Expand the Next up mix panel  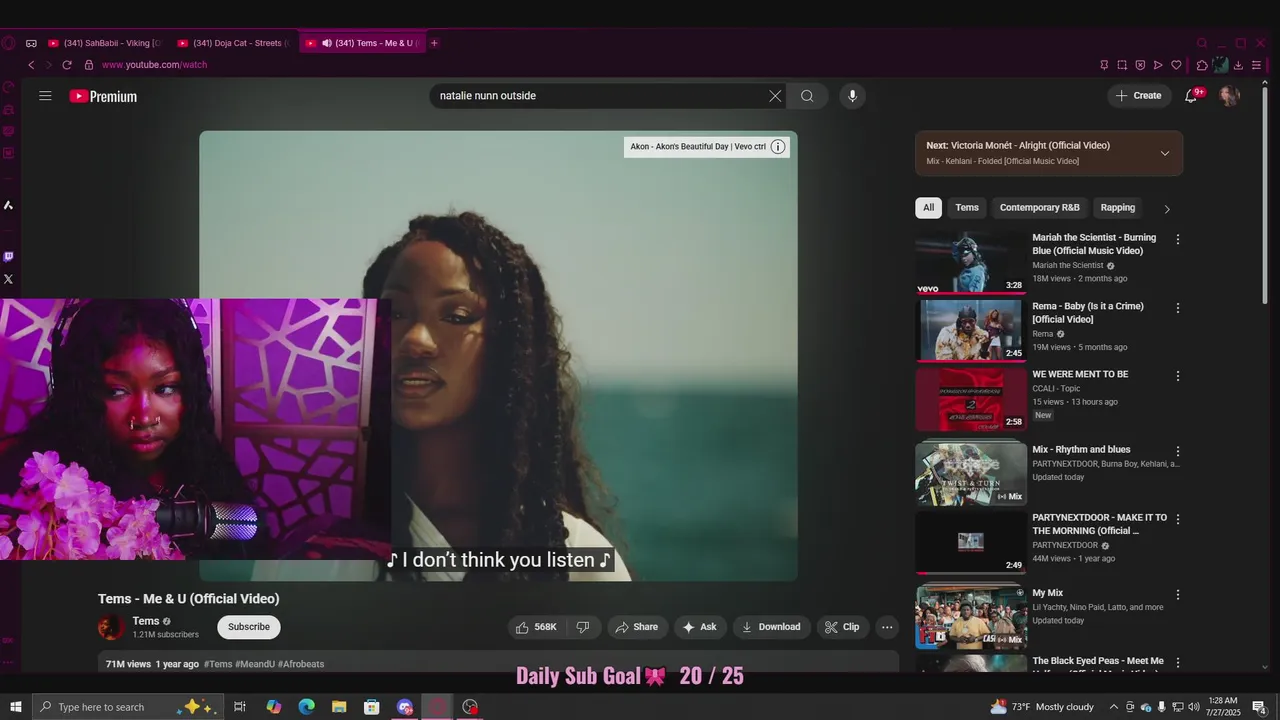click(1165, 153)
